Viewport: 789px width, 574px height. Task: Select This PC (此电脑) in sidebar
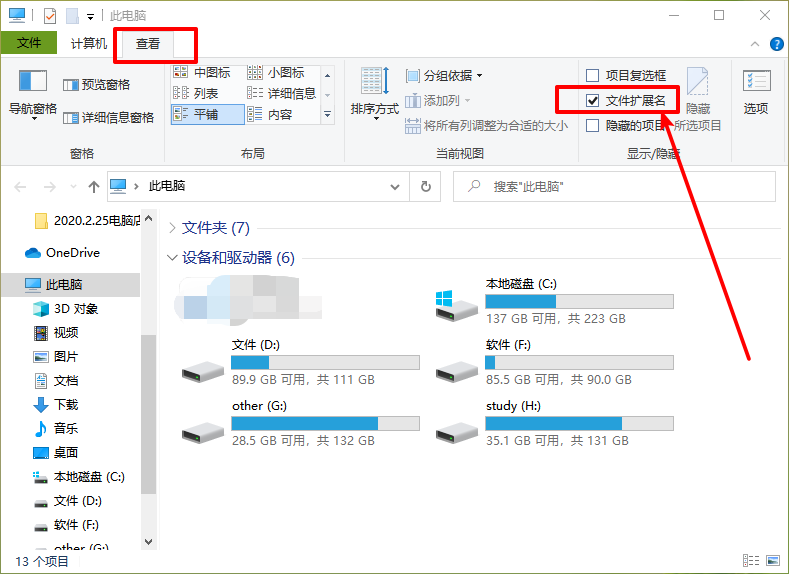[x=70, y=285]
